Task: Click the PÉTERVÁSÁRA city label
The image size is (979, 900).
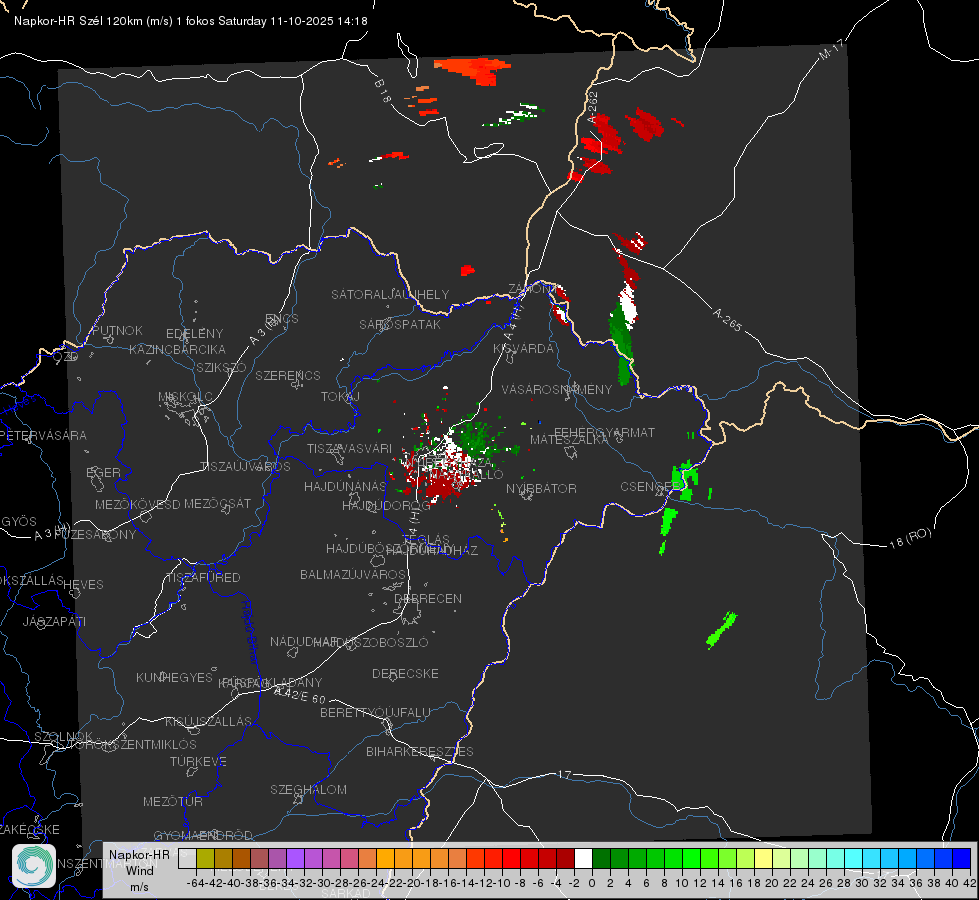Action: 43,435
